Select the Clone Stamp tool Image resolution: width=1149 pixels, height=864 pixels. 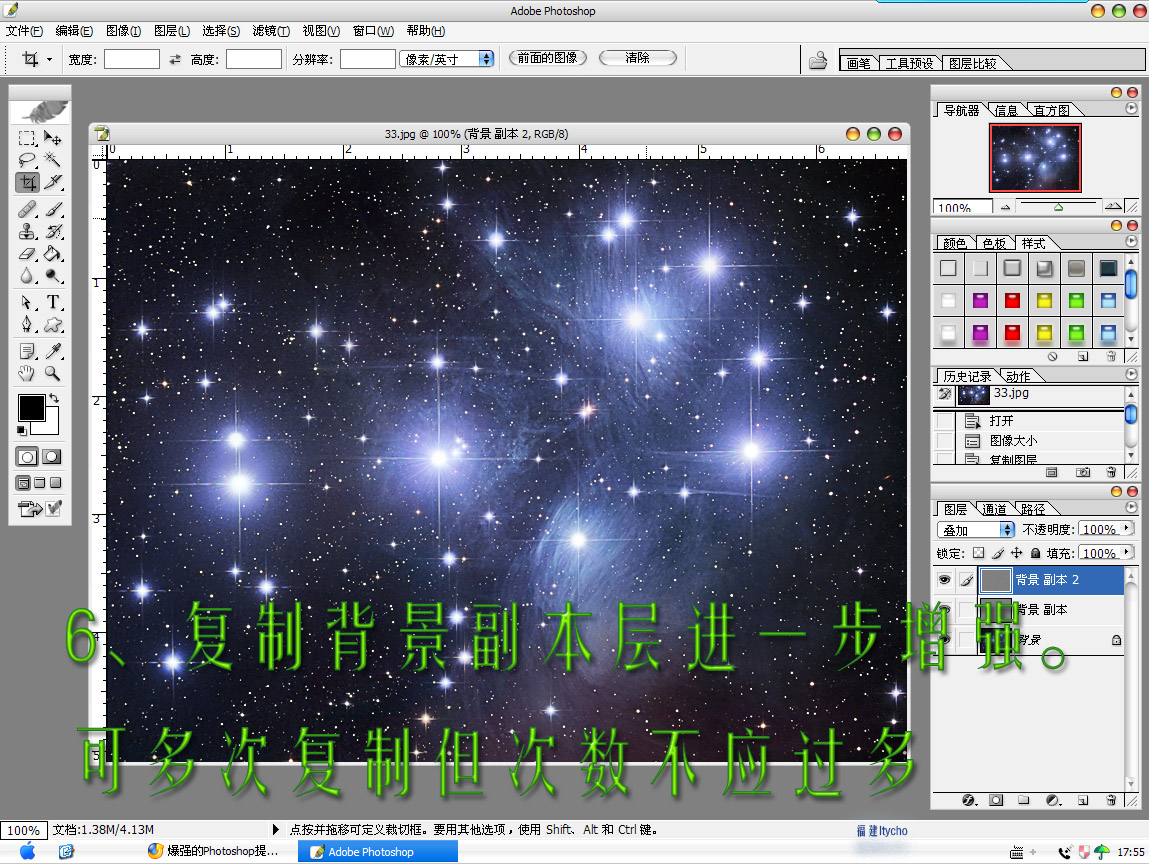tap(27, 232)
